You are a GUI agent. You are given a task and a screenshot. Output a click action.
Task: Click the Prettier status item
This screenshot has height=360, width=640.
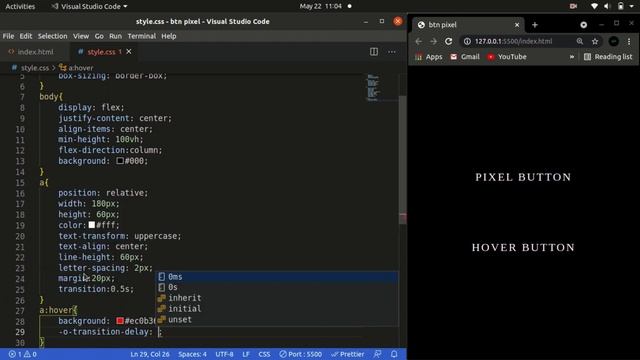347,354
